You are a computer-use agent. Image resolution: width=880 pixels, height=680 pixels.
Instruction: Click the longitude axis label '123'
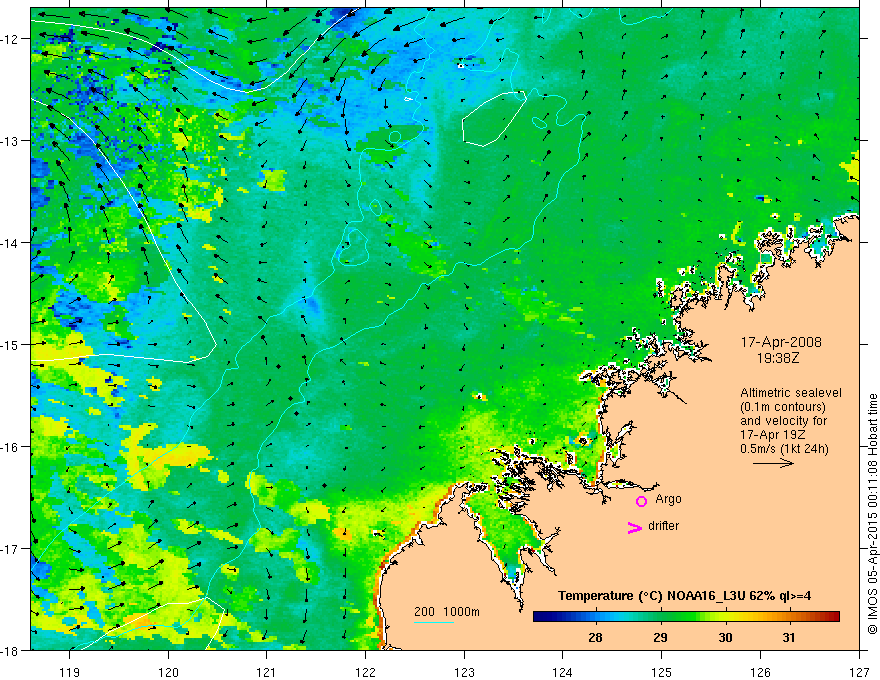coord(464,672)
